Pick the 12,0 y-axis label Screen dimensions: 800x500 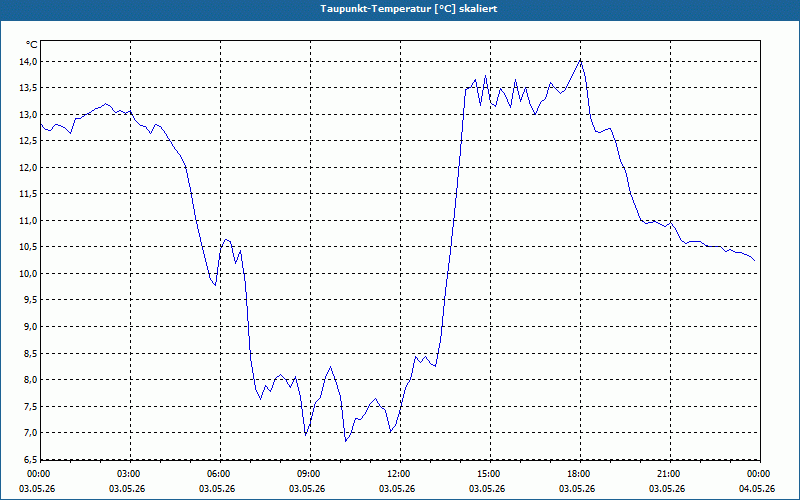[28, 167]
